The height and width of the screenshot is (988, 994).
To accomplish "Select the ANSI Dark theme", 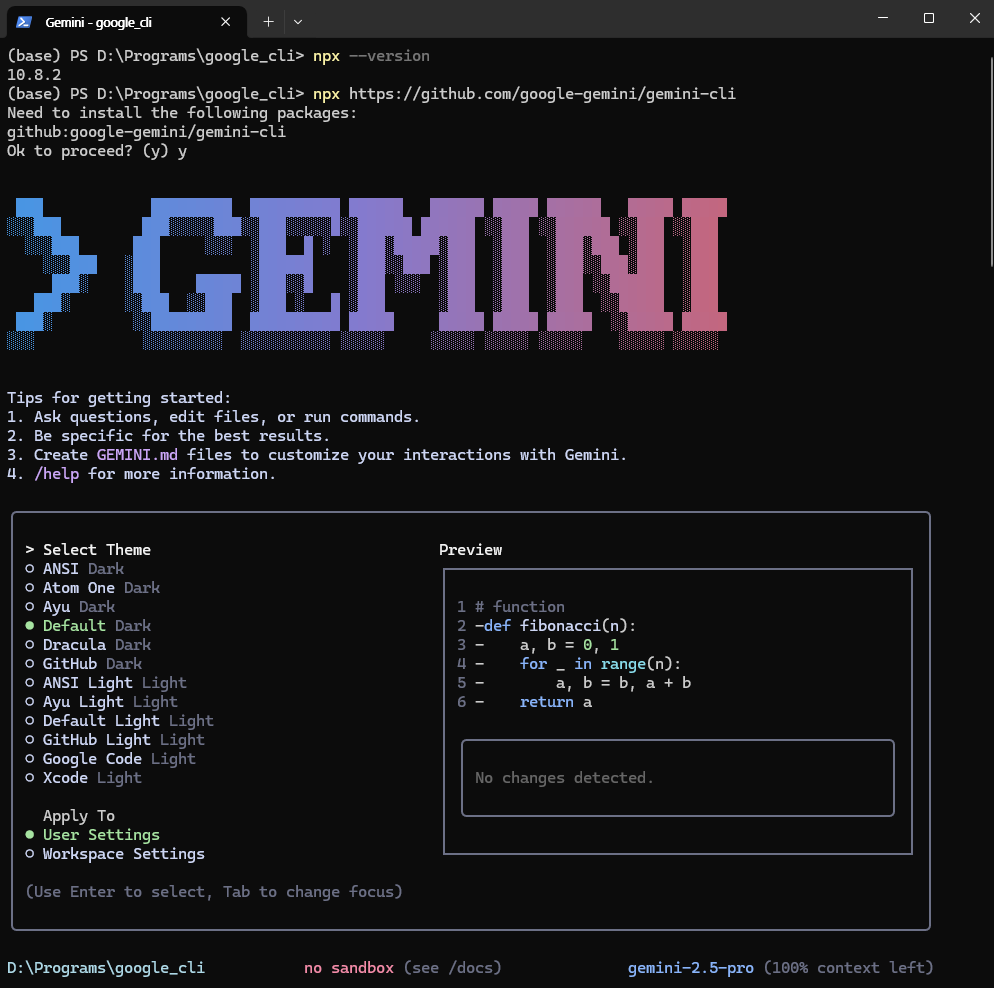I will [x=75, y=568].
